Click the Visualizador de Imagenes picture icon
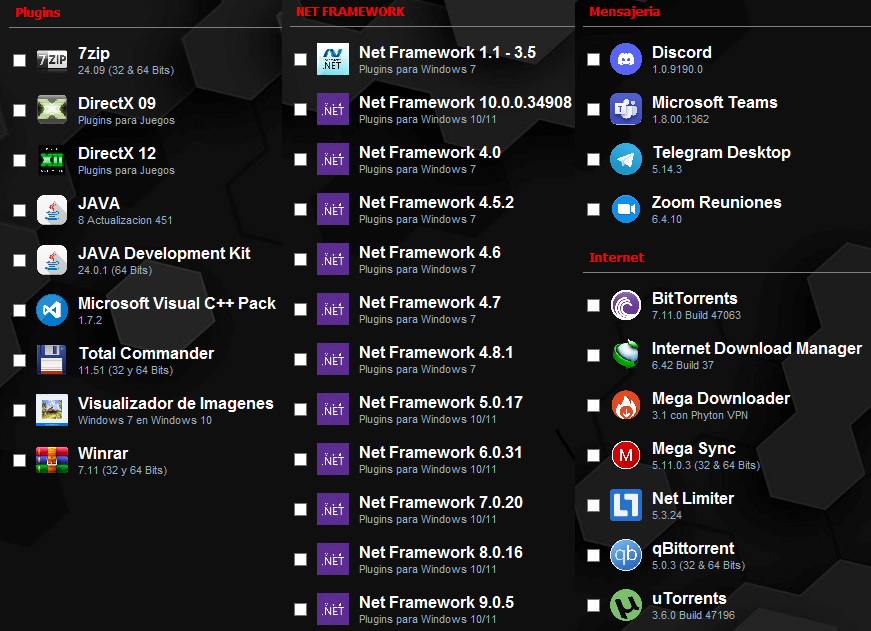This screenshot has height=631, width=871. pyautogui.click(x=52, y=409)
